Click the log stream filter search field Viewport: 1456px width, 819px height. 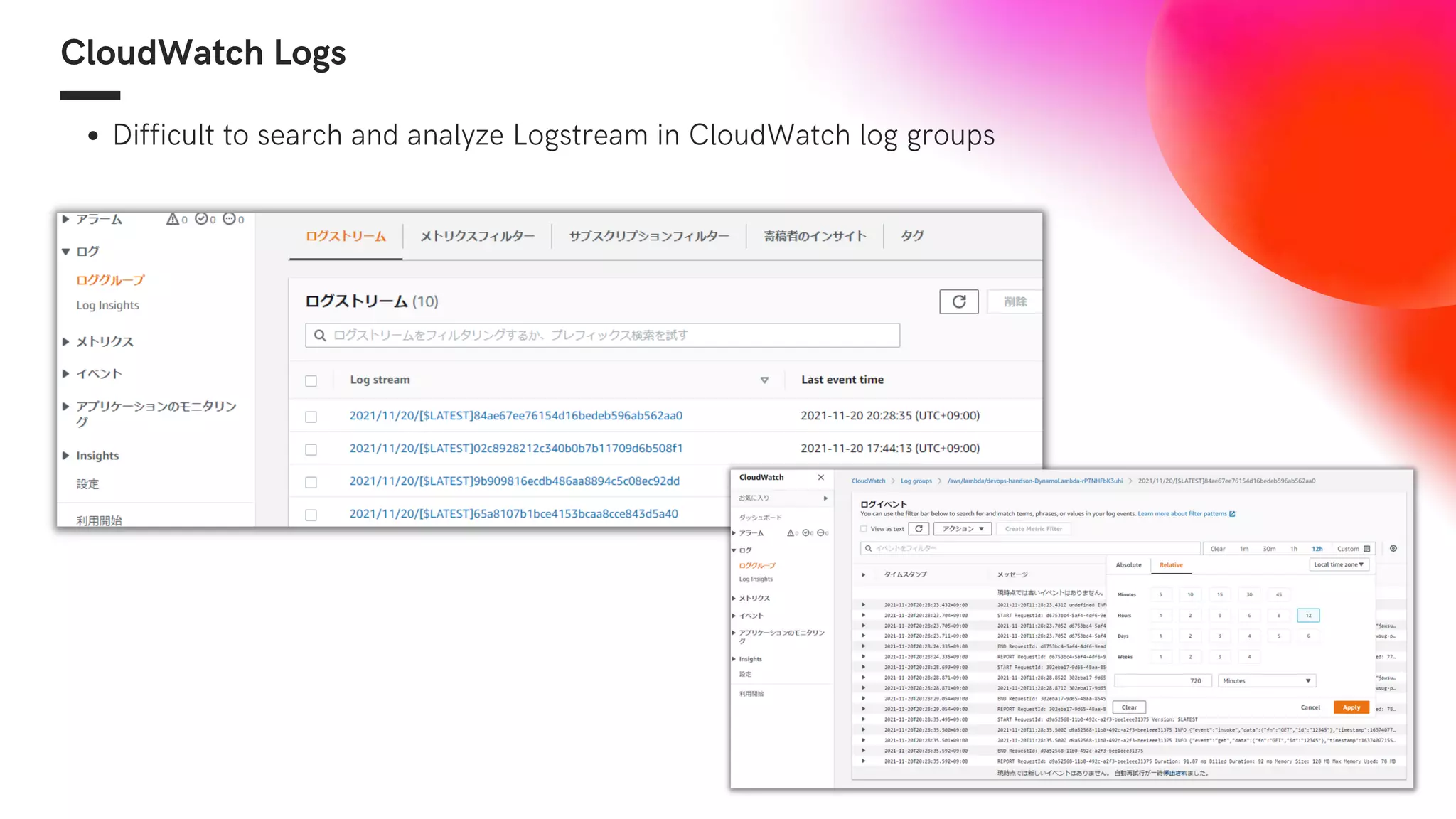[602, 335]
